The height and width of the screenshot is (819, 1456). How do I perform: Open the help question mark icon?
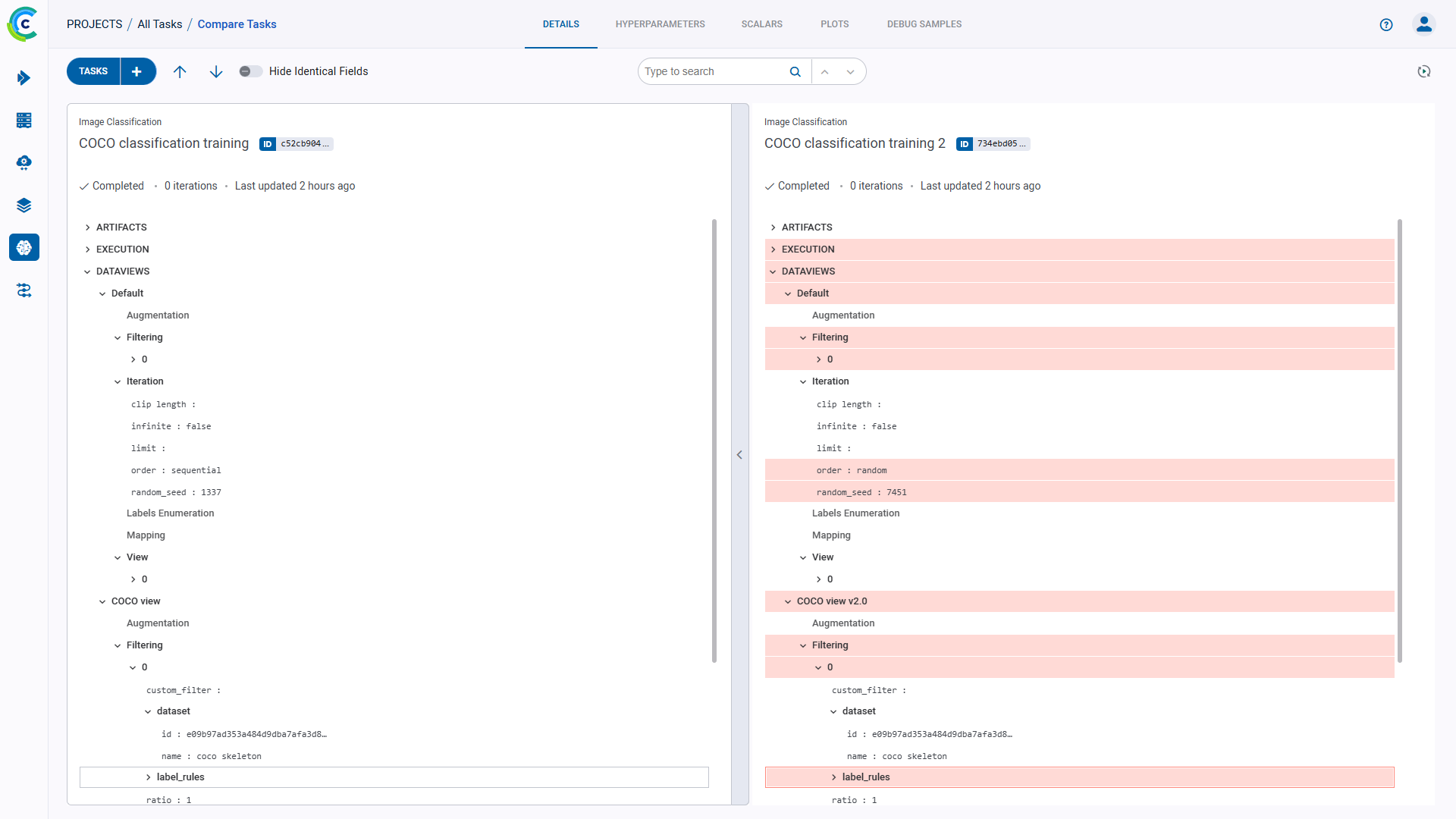(1386, 24)
